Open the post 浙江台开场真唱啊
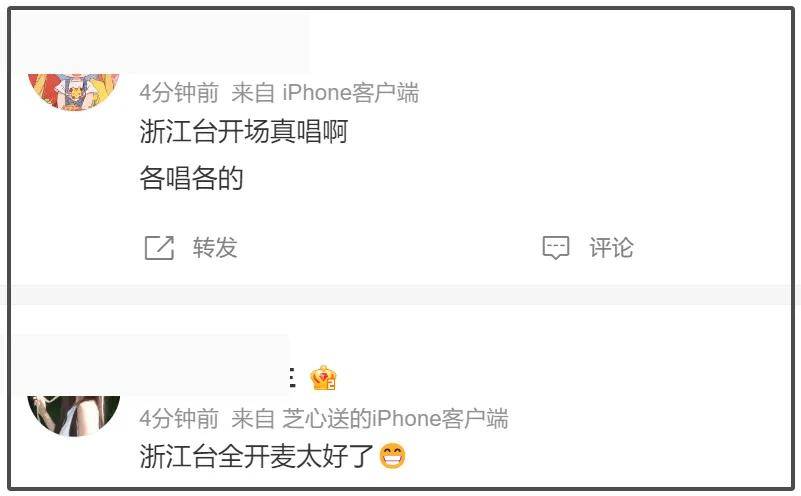Screen dimensions: 801x496 coord(244,131)
